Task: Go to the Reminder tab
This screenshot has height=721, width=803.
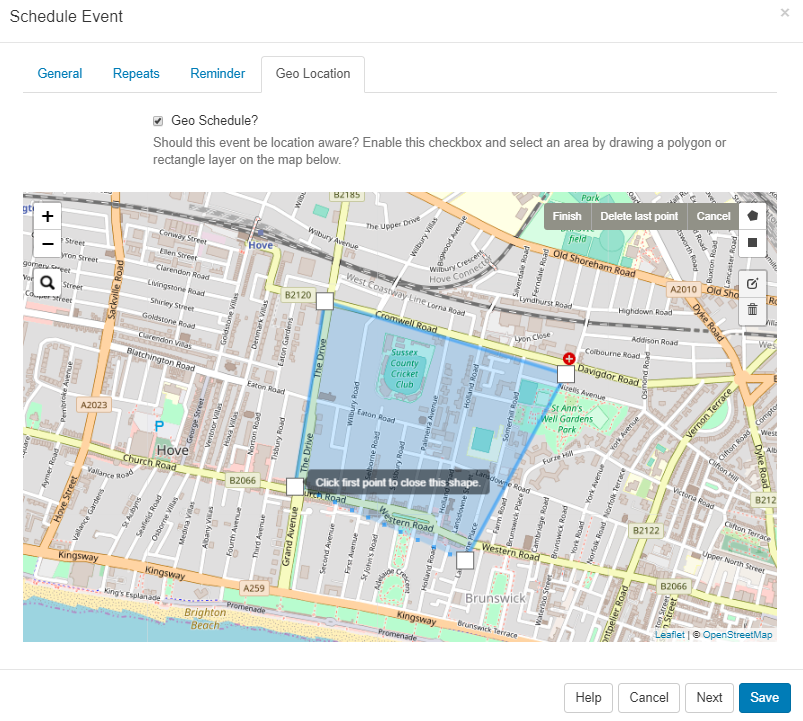Action: (218, 74)
